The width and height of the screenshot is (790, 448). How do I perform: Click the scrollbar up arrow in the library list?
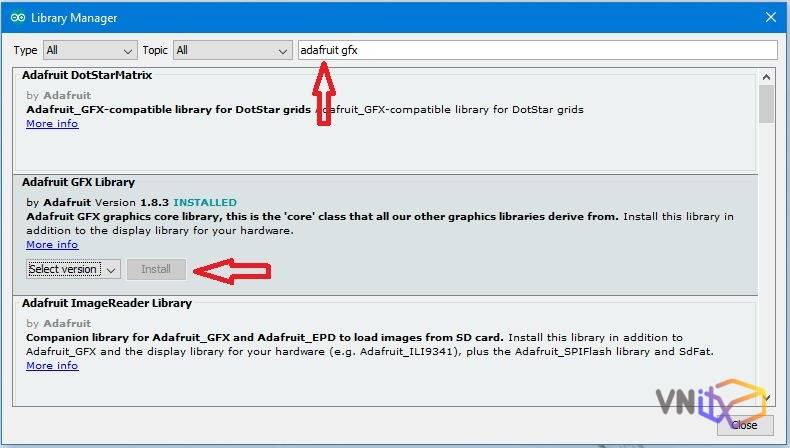(766, 74)
